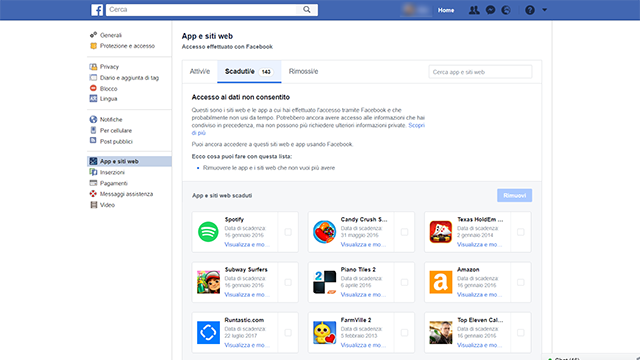Click the Texas HoldEm app icon
The image size is (640, 360).
(x=441, y=232)
